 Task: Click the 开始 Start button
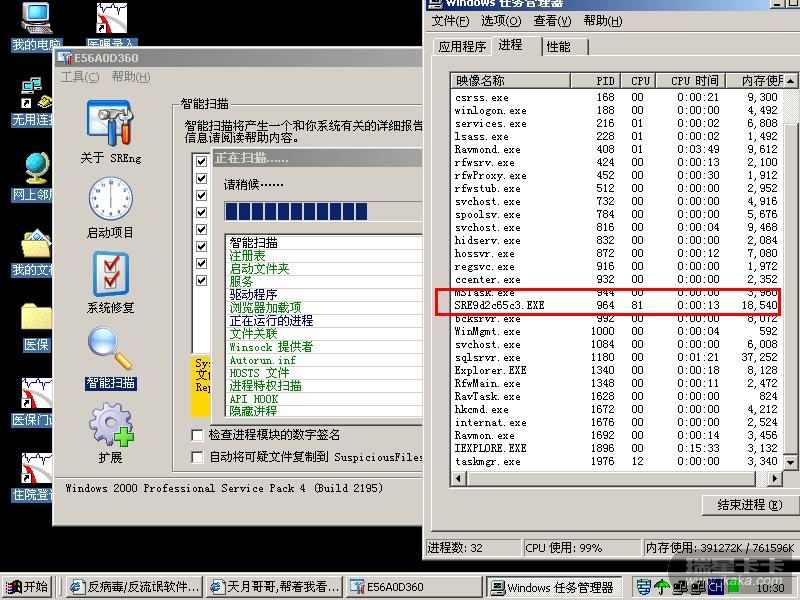click(29, 587)
